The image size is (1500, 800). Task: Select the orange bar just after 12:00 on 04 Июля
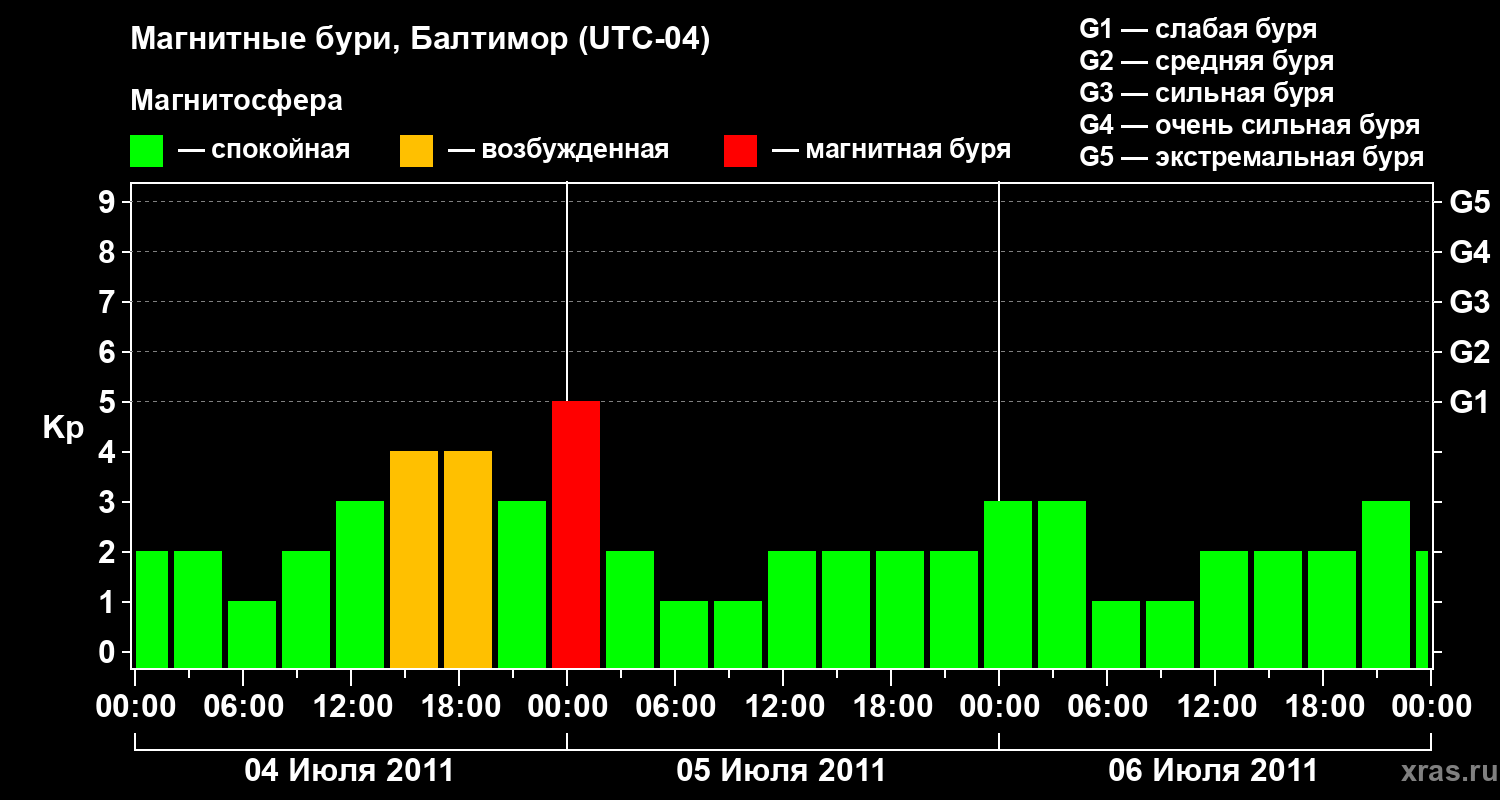pyautogui.click(x=414, y=559)
